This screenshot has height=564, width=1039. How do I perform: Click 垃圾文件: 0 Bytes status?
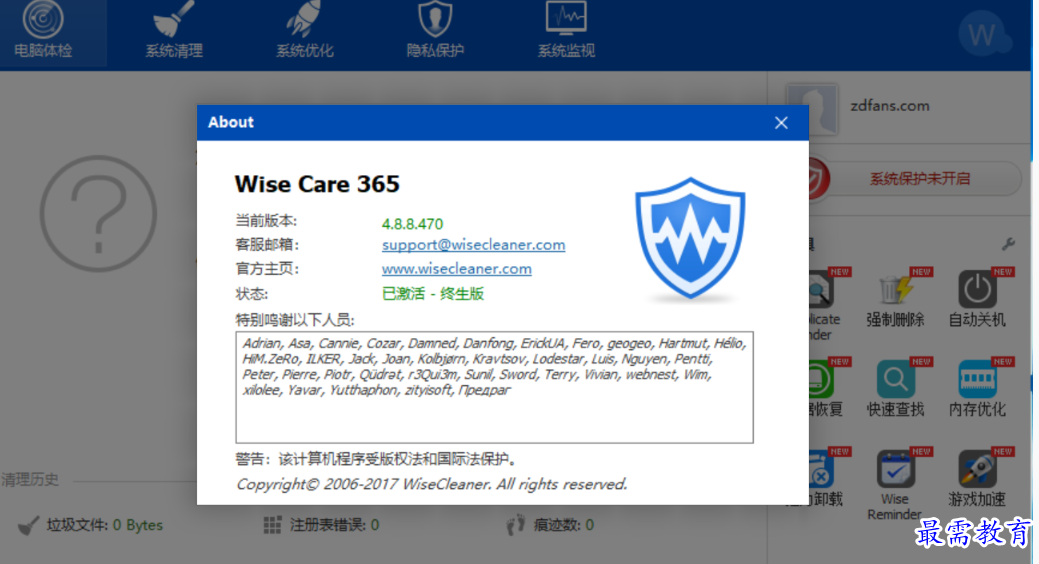(x=91, y=526)
